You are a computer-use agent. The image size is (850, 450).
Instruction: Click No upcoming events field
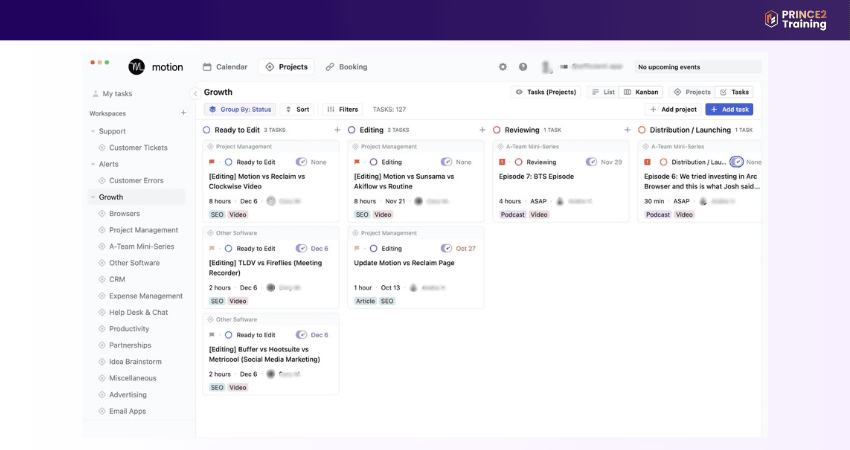698,67
